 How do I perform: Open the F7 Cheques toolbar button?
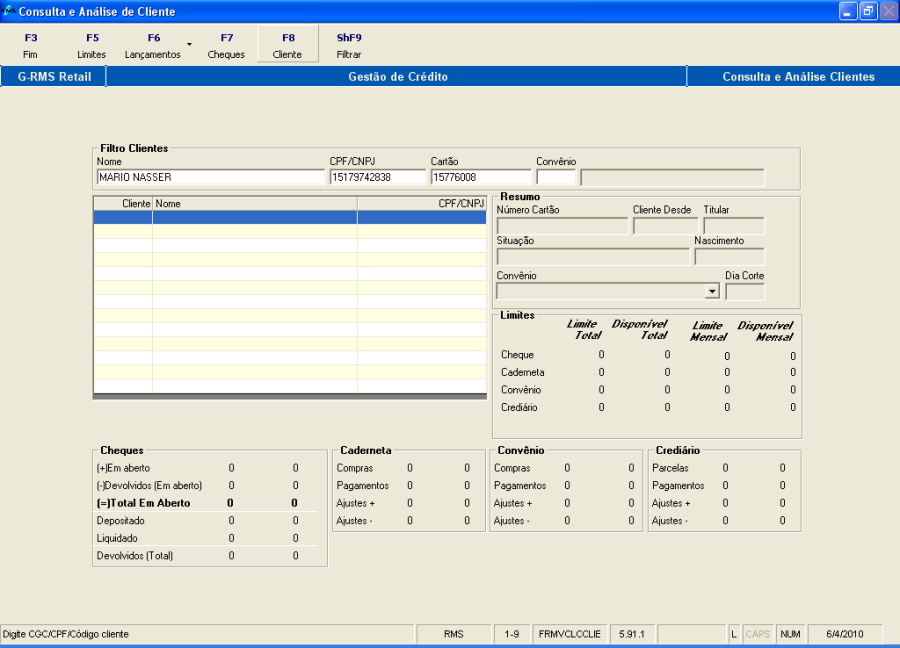pos(226,45)
